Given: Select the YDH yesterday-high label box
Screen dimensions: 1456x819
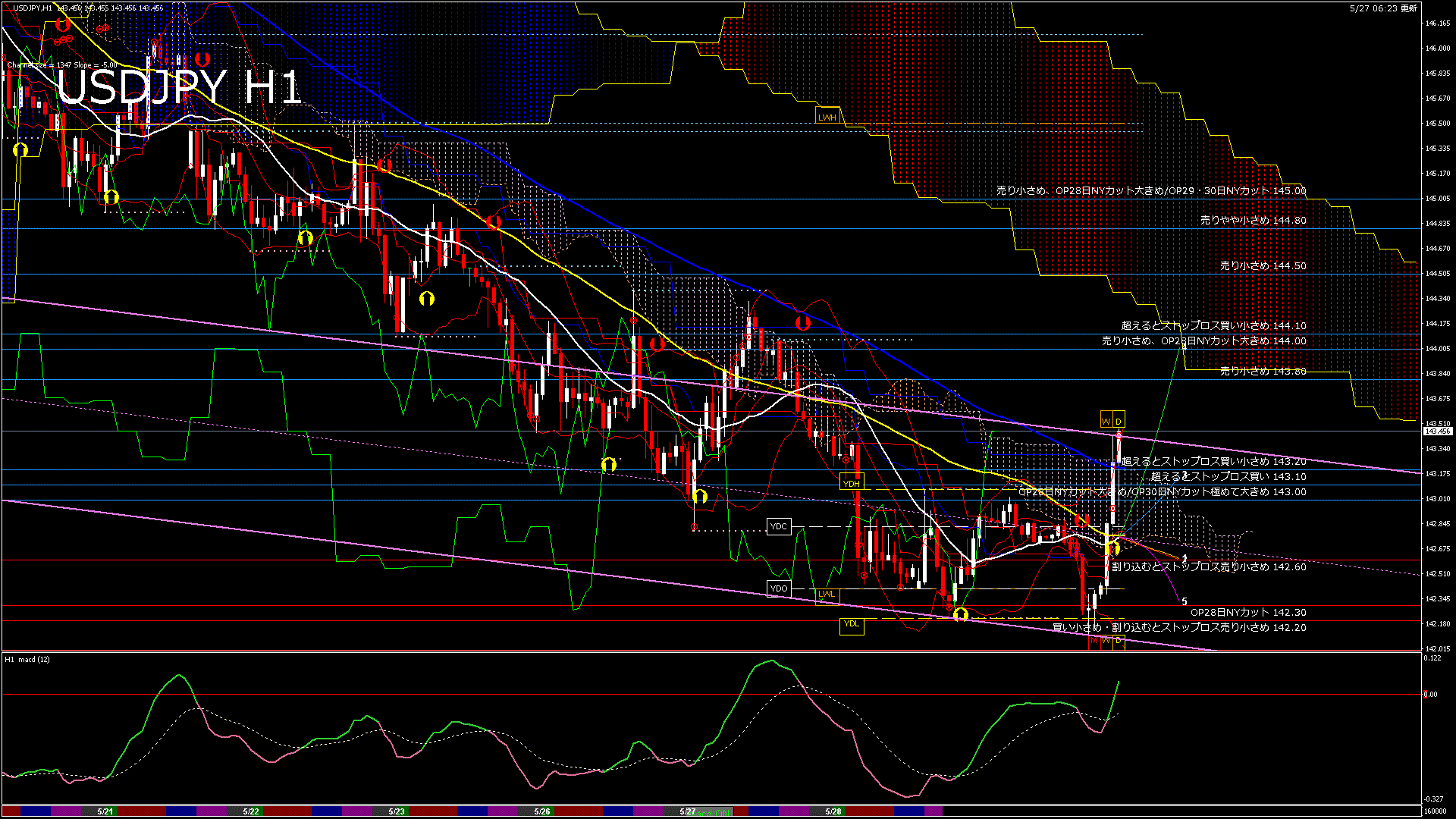Looking at the screenshot, I should 851,483.
